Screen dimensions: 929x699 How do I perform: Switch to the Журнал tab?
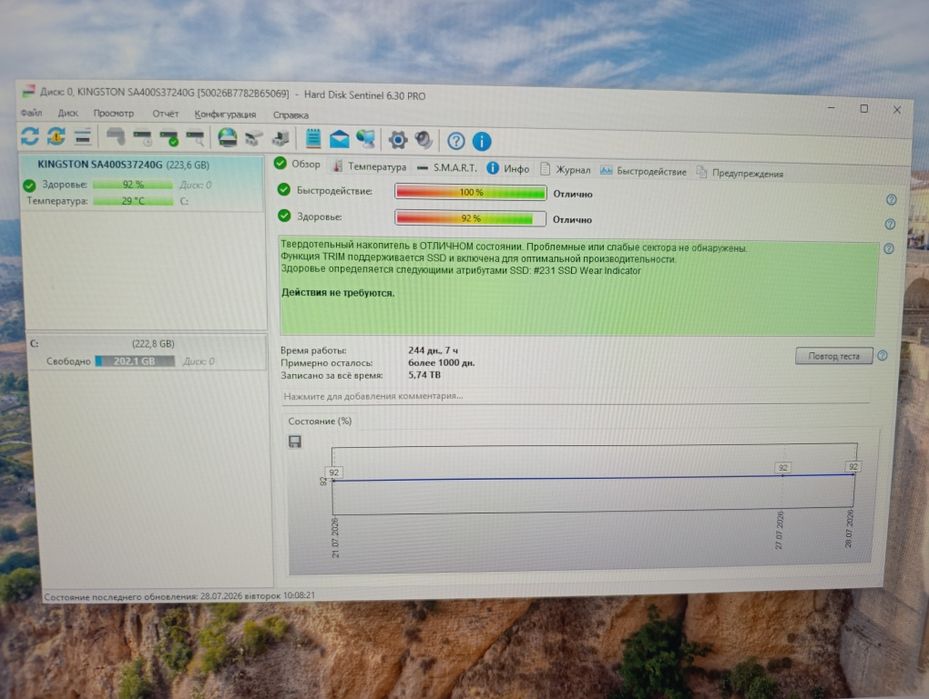[565, 170]
